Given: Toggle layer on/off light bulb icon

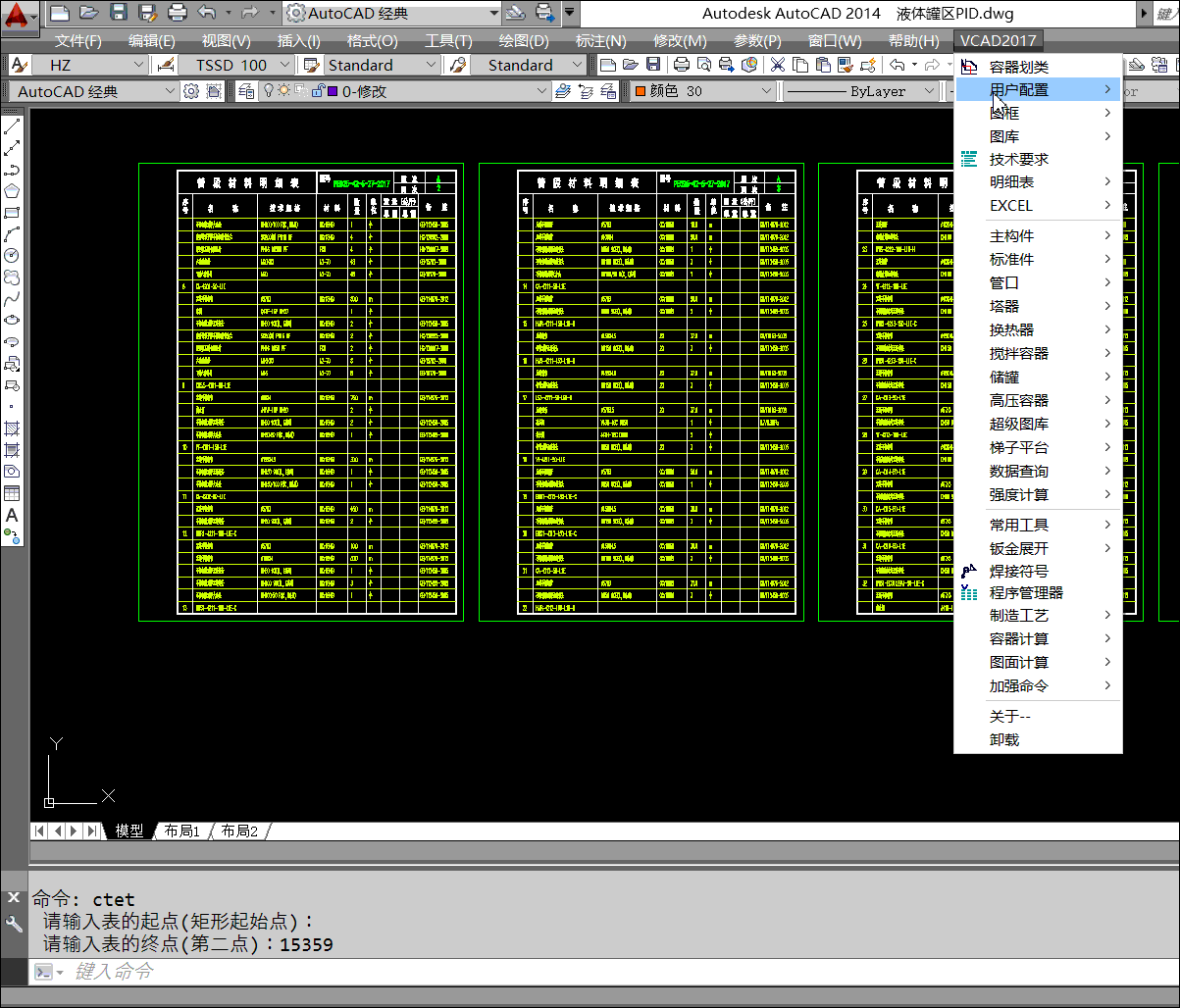Looking at the screenshot, I should [x=267, y=91].
